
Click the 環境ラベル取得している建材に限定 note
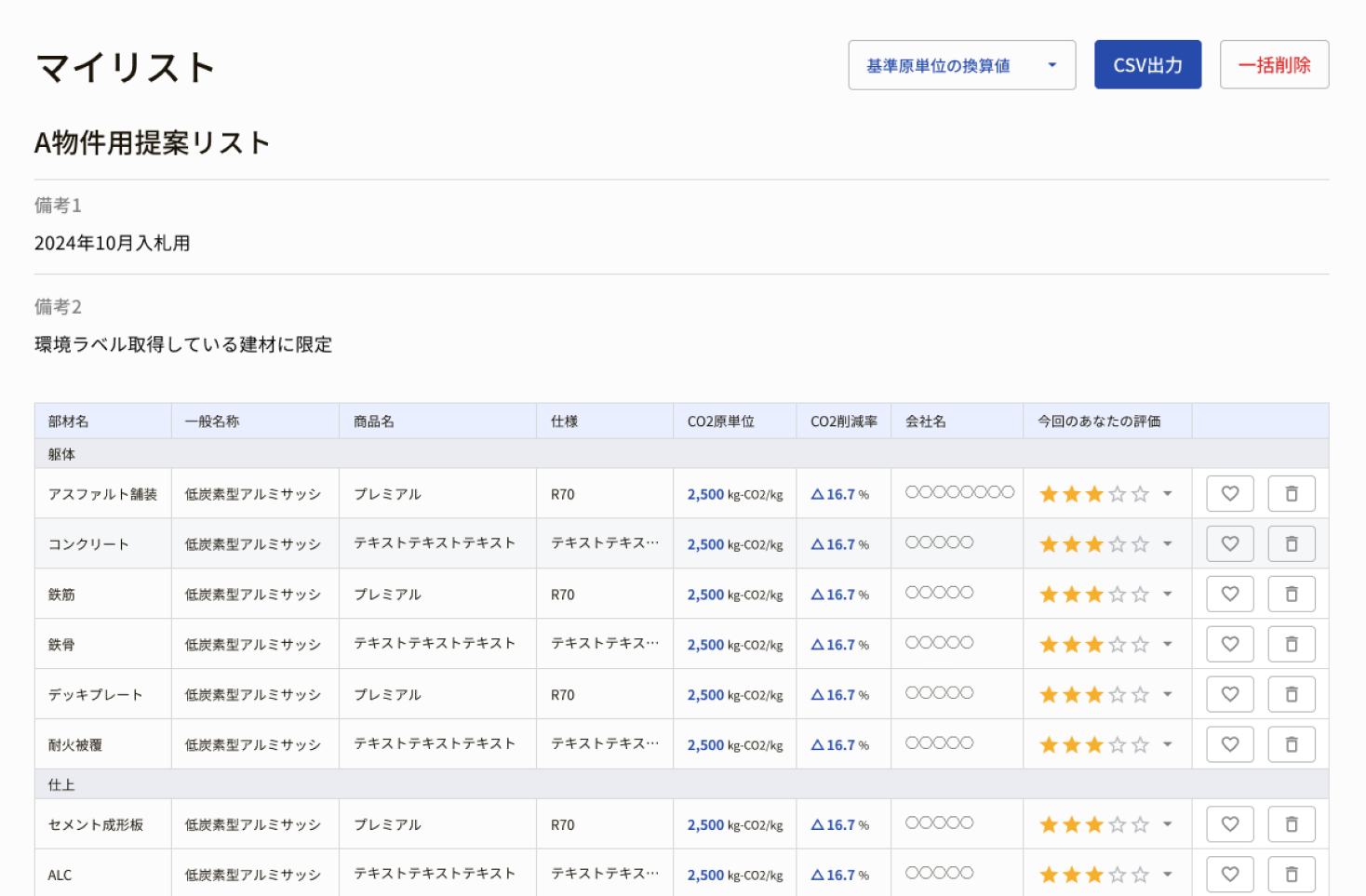(x=183, y=345)
